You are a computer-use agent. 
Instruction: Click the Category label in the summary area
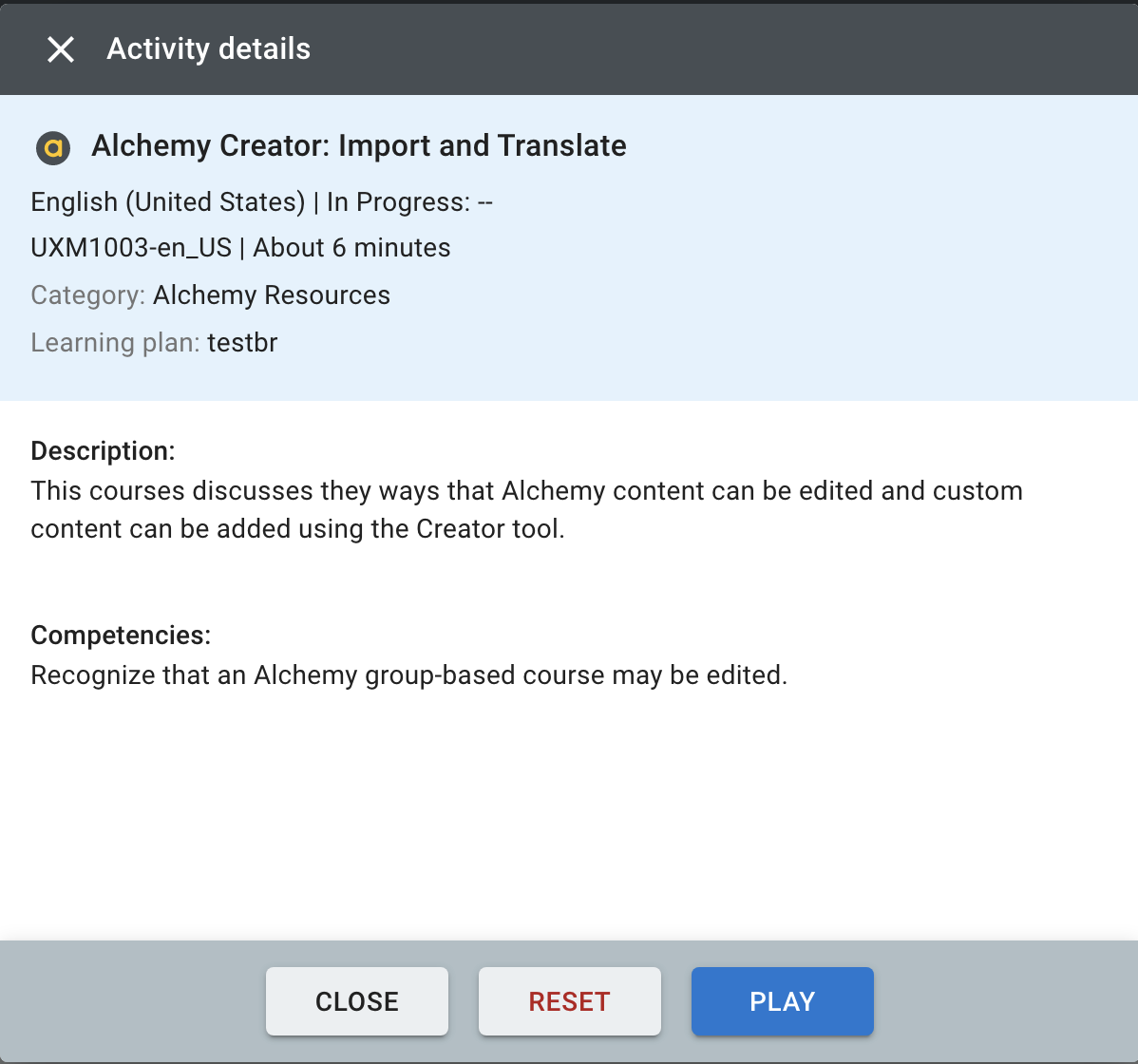pyautogui.click(x=85, y=295)
